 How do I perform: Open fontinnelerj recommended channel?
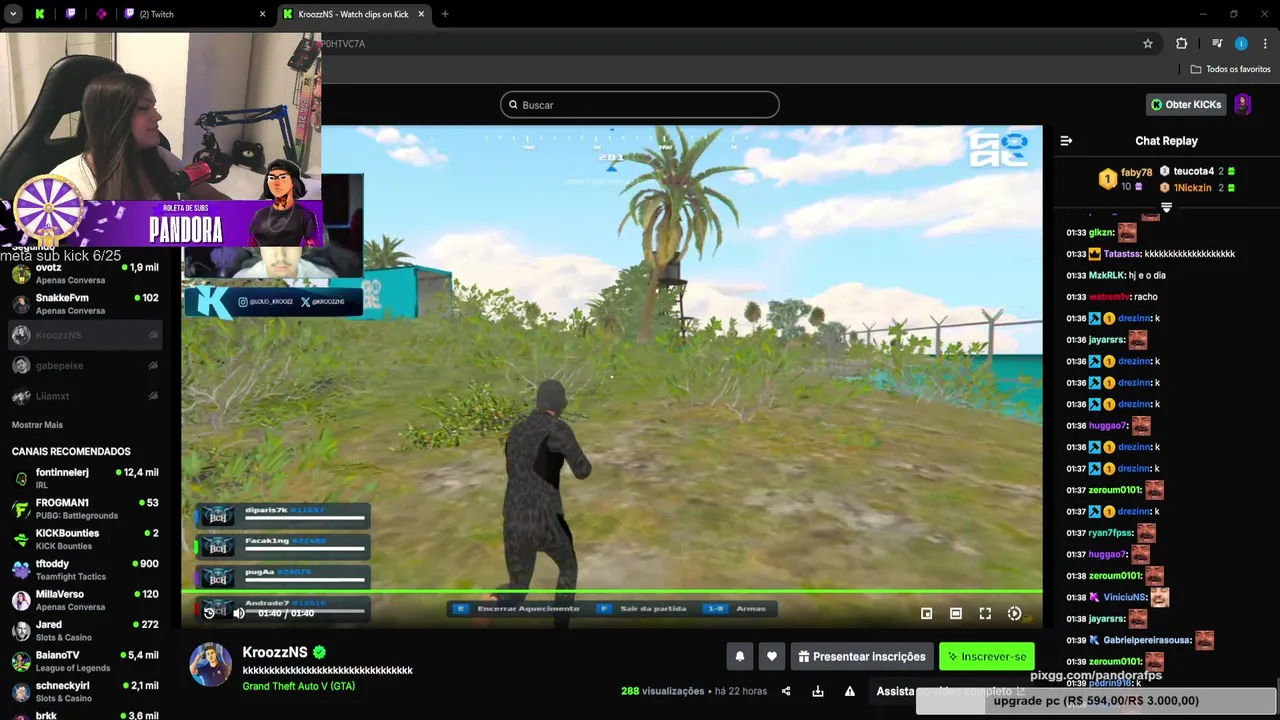tap(85, 478)
